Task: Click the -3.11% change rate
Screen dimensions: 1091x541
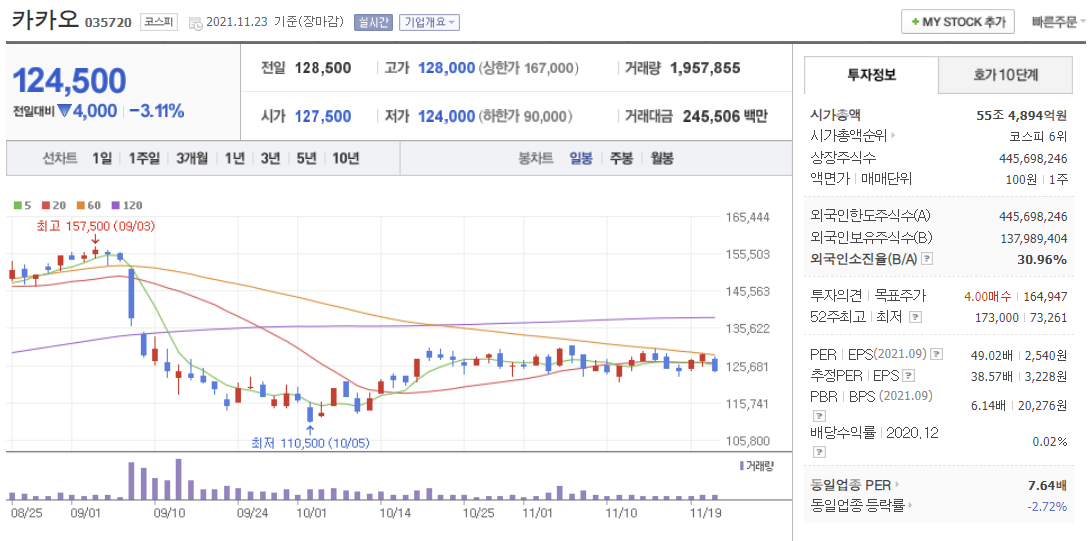Action: click(157, 111)
